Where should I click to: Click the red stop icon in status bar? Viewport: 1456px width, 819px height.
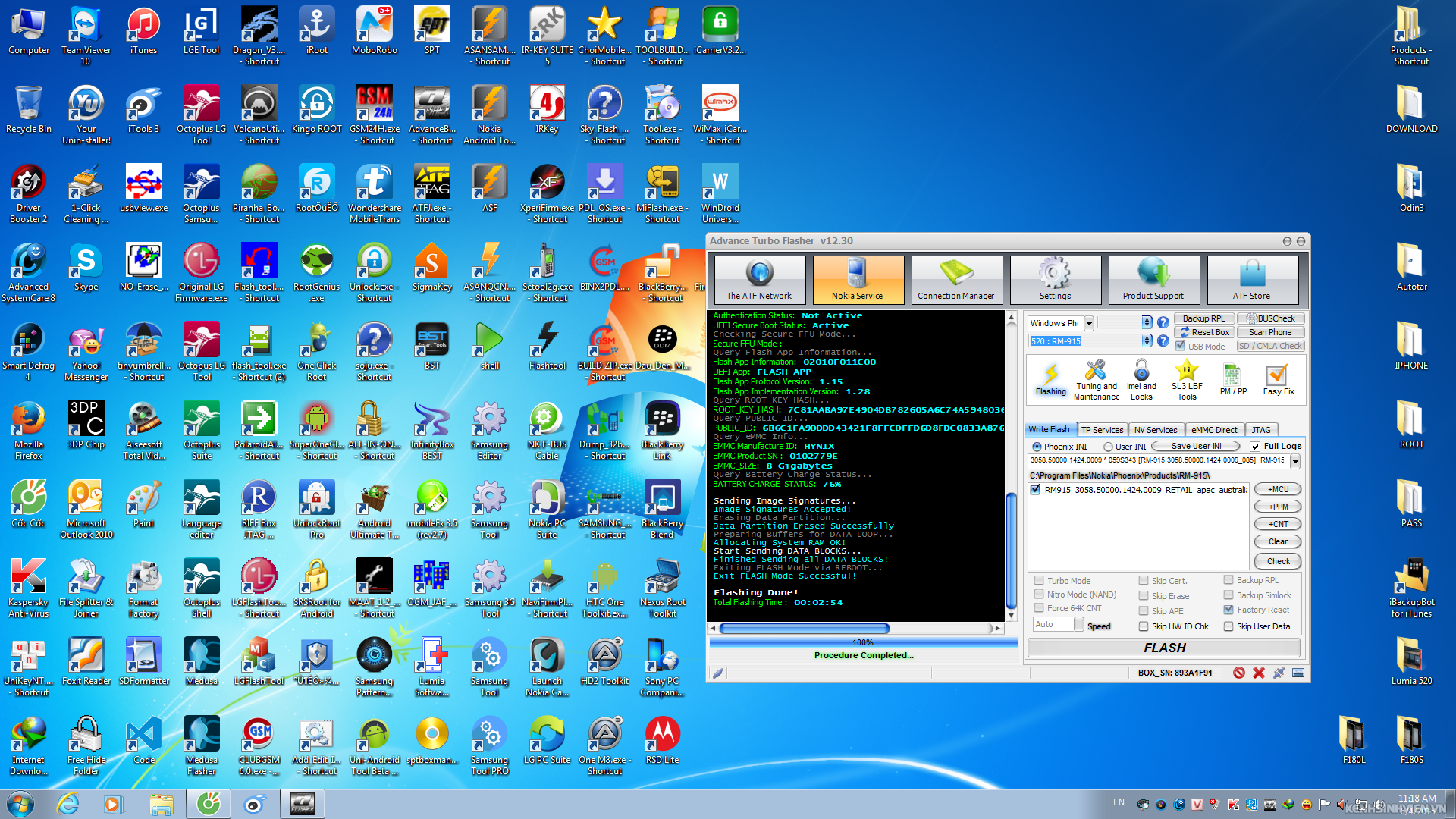(1239, 673)
